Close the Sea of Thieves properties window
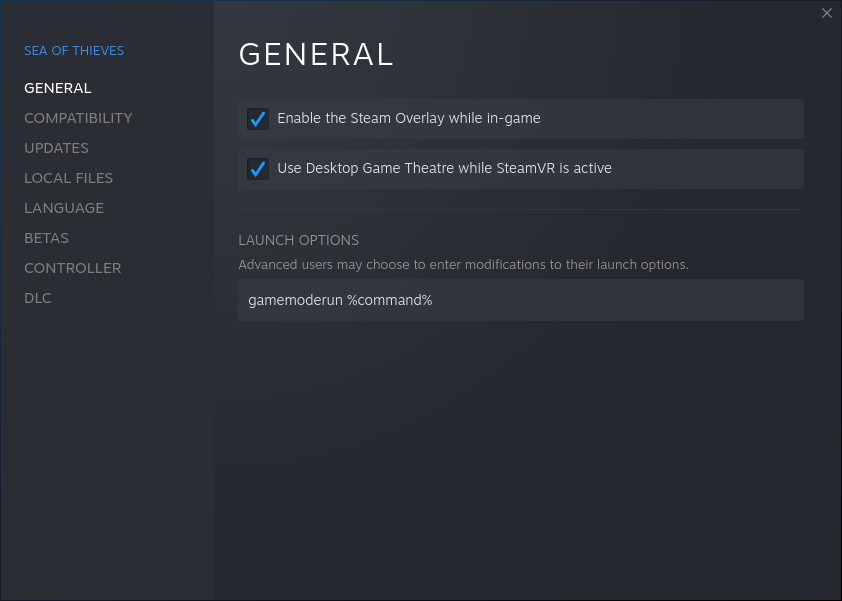 pyautogui.click(x=826, y=13)
